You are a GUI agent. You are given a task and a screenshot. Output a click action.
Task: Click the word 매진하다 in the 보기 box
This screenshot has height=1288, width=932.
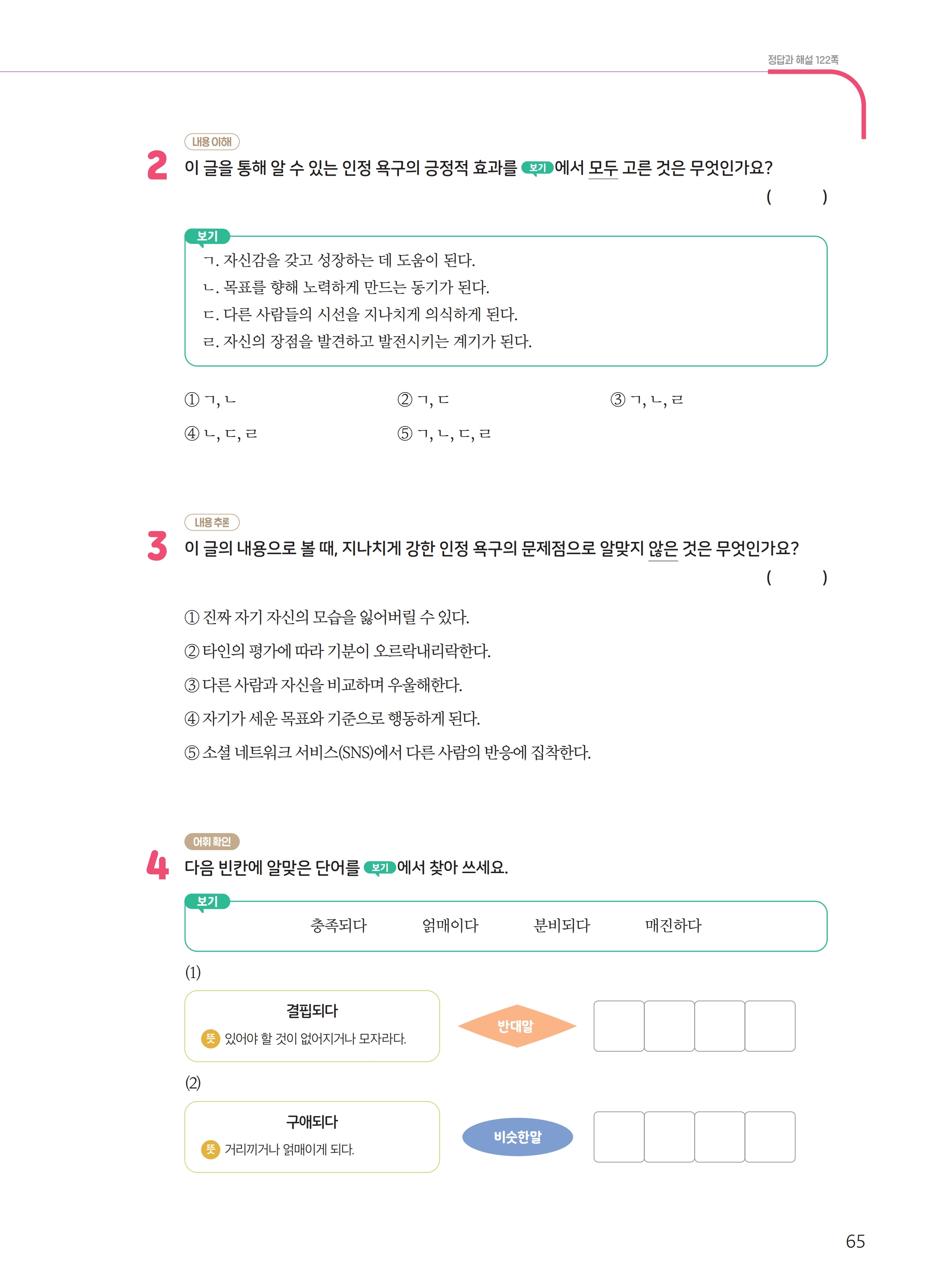click(x=673, y=926)
